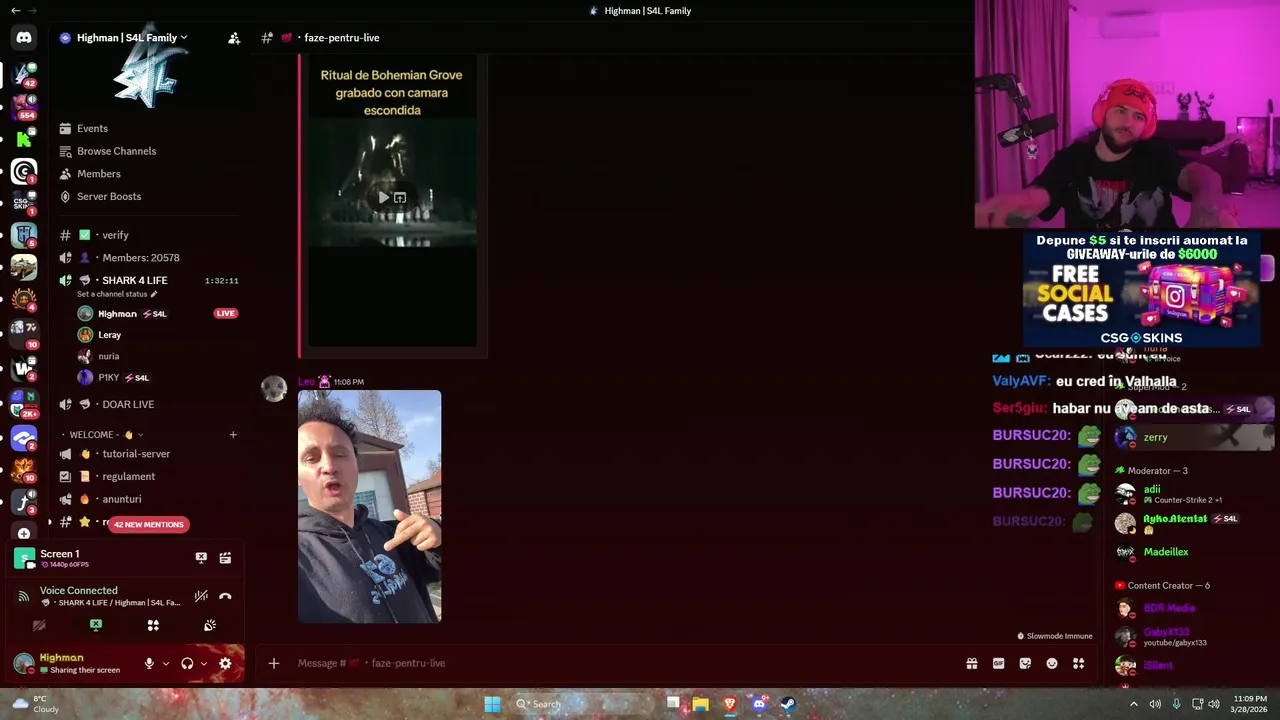The height and width of the screenshot is (720, 1280).
Task: Open emoji picker
Action: tap(1052, 663)
